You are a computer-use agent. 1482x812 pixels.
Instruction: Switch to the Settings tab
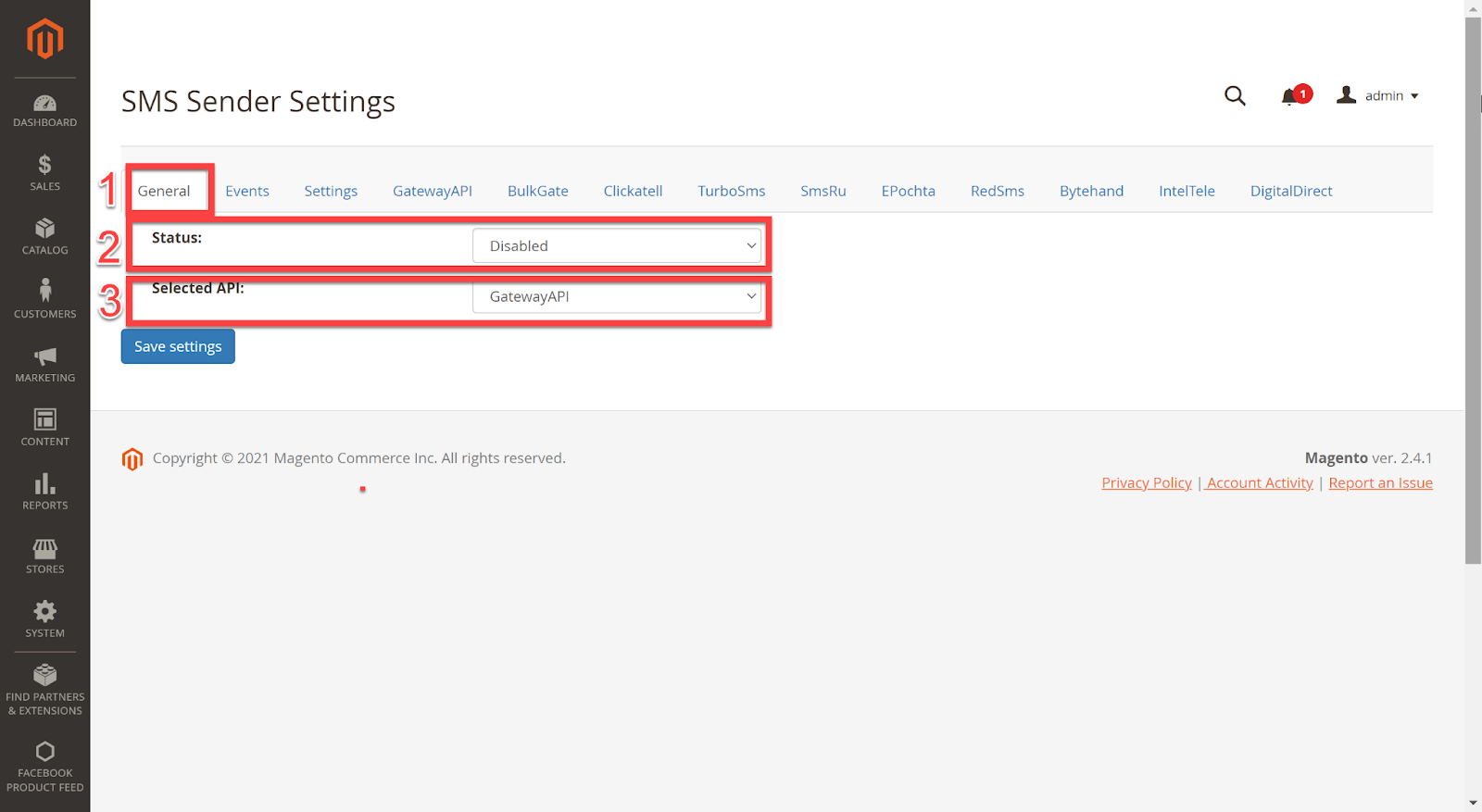point(331,191)
